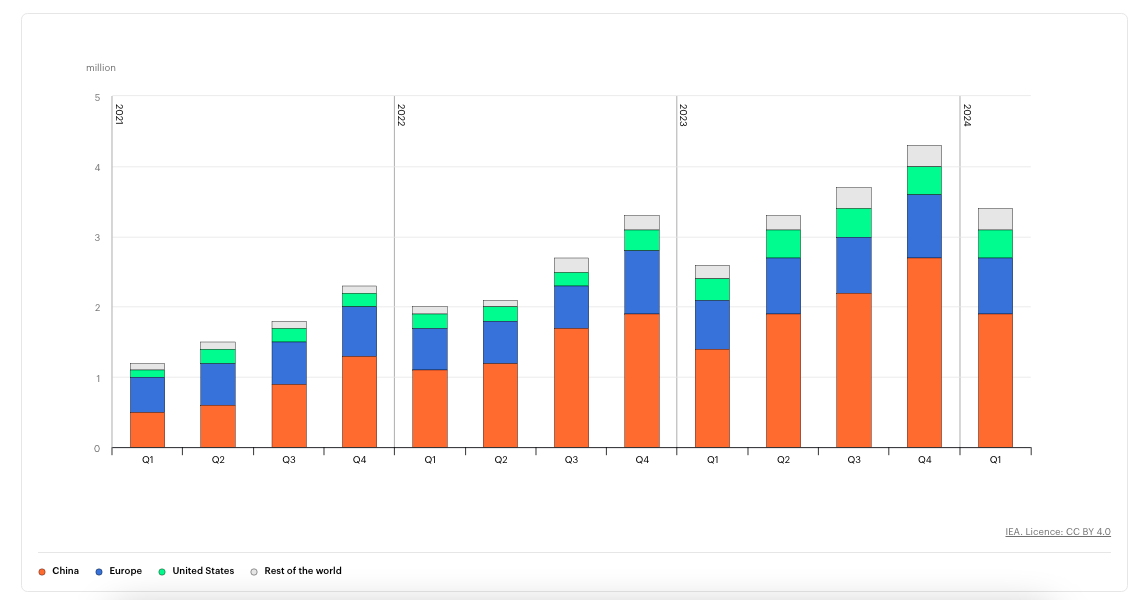Image resolution: width=1147 pixels, height=600 pixels.
Task: Select the United States segment of 2024 Q1 bar
Action: pyautogui.click(x=996, y=244)
